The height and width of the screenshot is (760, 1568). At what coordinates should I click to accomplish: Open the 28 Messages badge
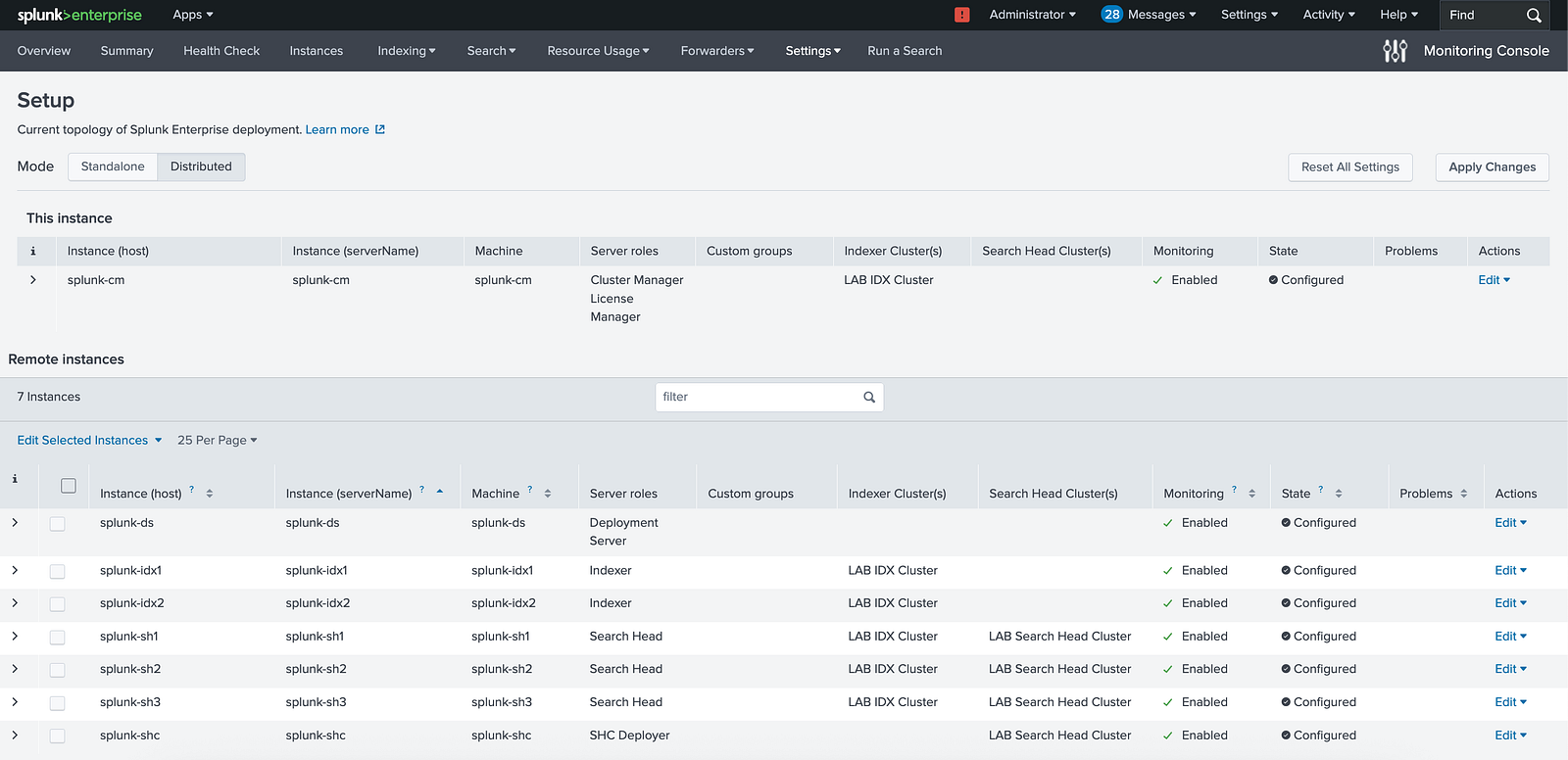pyautogui.click(x=1111, y=15)
